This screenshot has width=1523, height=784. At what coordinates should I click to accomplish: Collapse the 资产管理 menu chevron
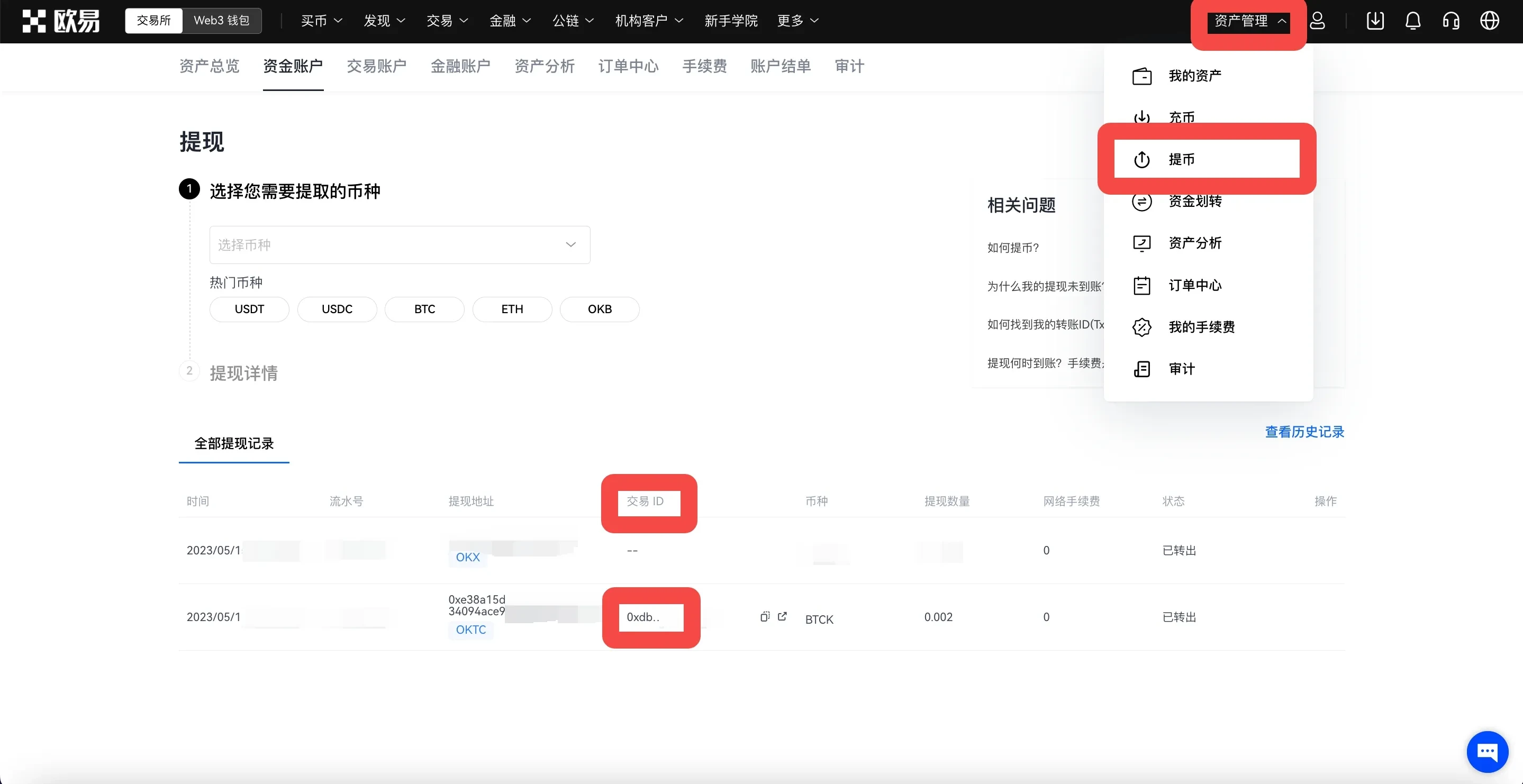tap(1282, 21)
